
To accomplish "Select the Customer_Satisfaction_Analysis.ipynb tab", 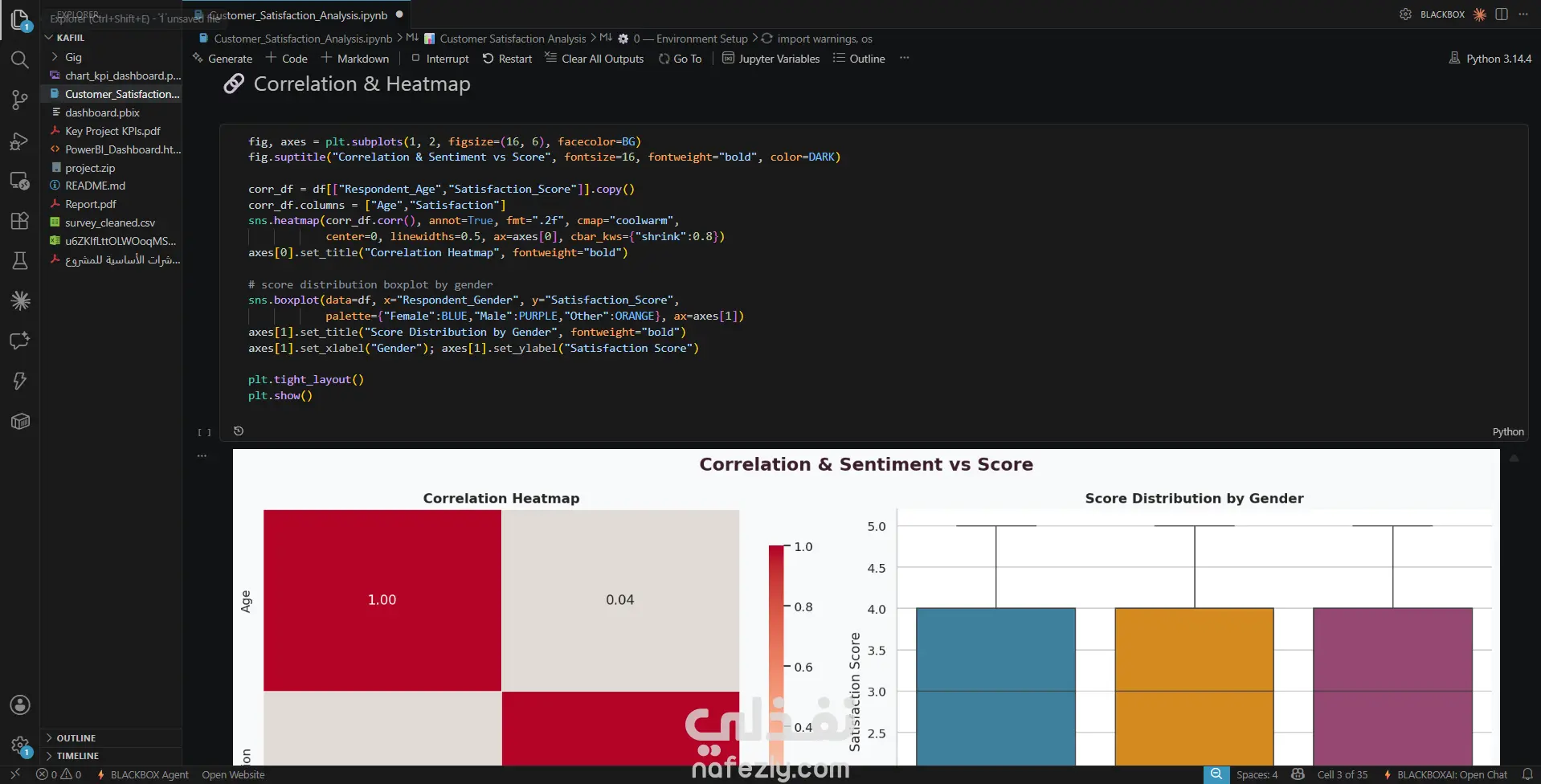I will coord(297,15).
